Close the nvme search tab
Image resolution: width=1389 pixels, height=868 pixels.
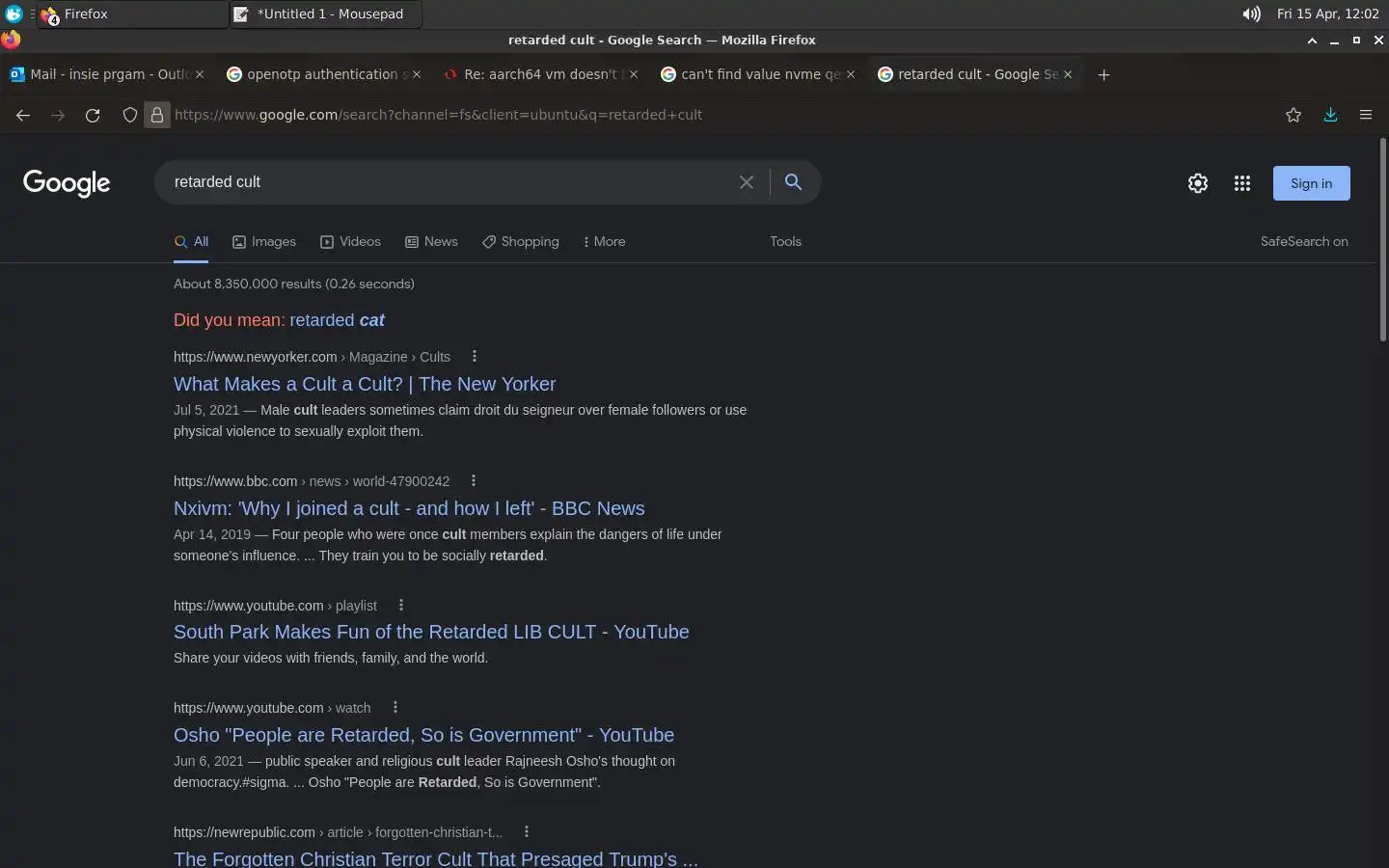[851, 74]
